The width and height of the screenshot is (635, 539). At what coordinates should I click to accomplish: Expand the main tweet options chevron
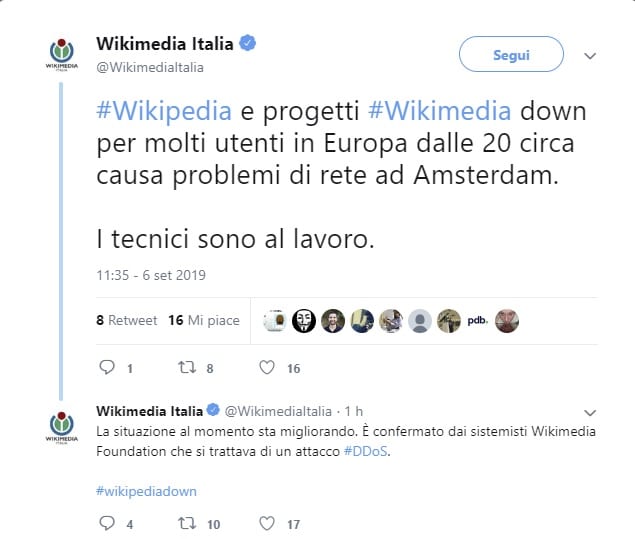tap(590, 56)
